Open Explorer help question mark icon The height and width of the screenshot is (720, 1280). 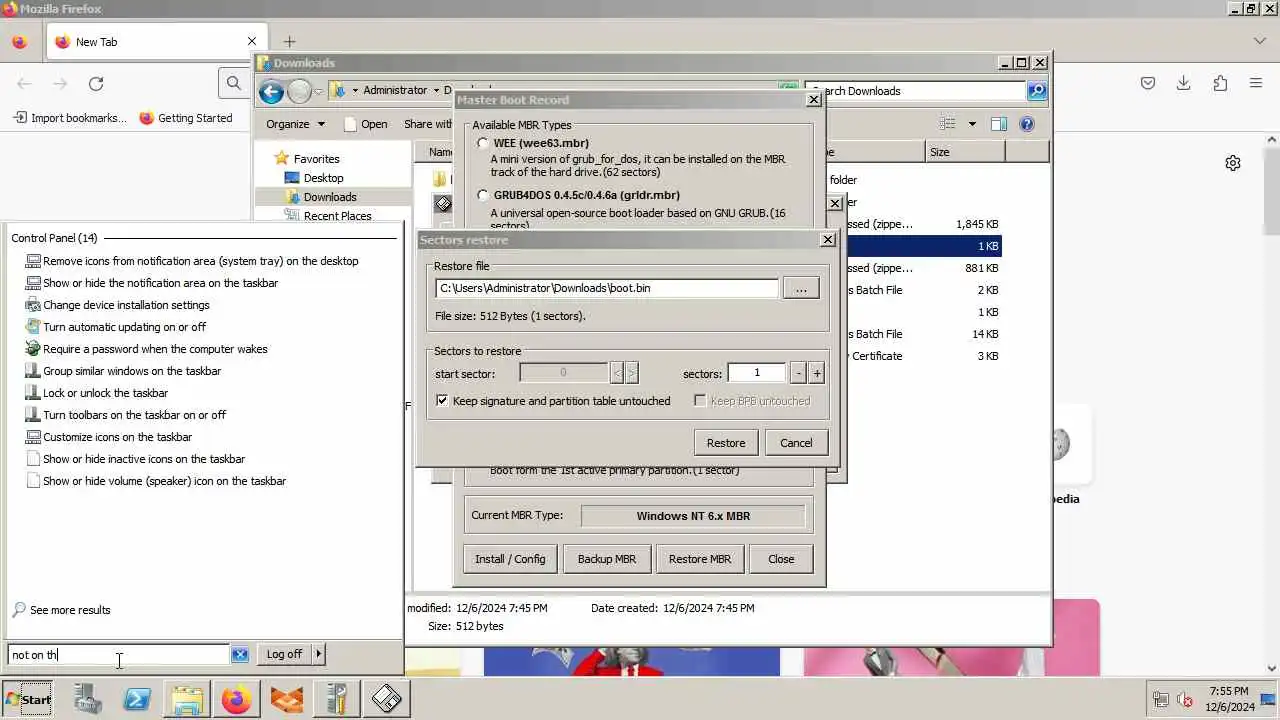(1026, 124)
